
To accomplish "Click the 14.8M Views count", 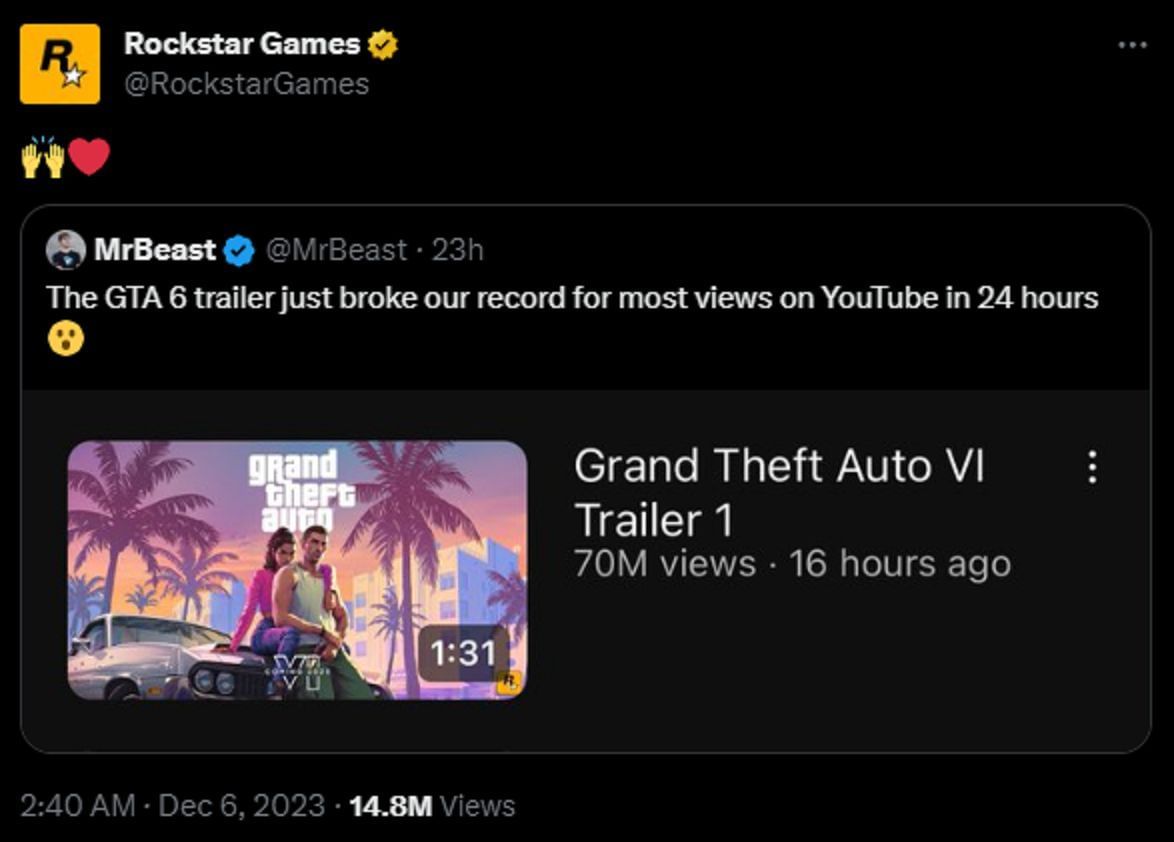I will tap(432, 806).
